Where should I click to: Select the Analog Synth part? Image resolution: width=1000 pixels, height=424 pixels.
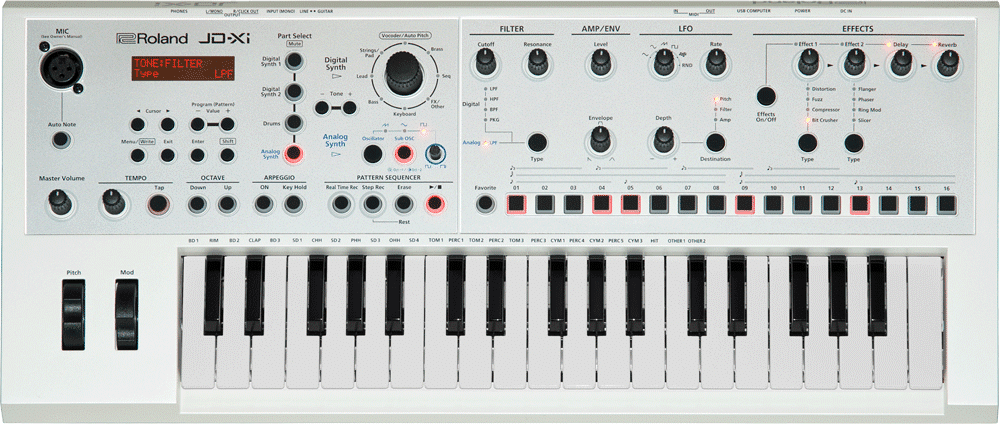point(294,153)
